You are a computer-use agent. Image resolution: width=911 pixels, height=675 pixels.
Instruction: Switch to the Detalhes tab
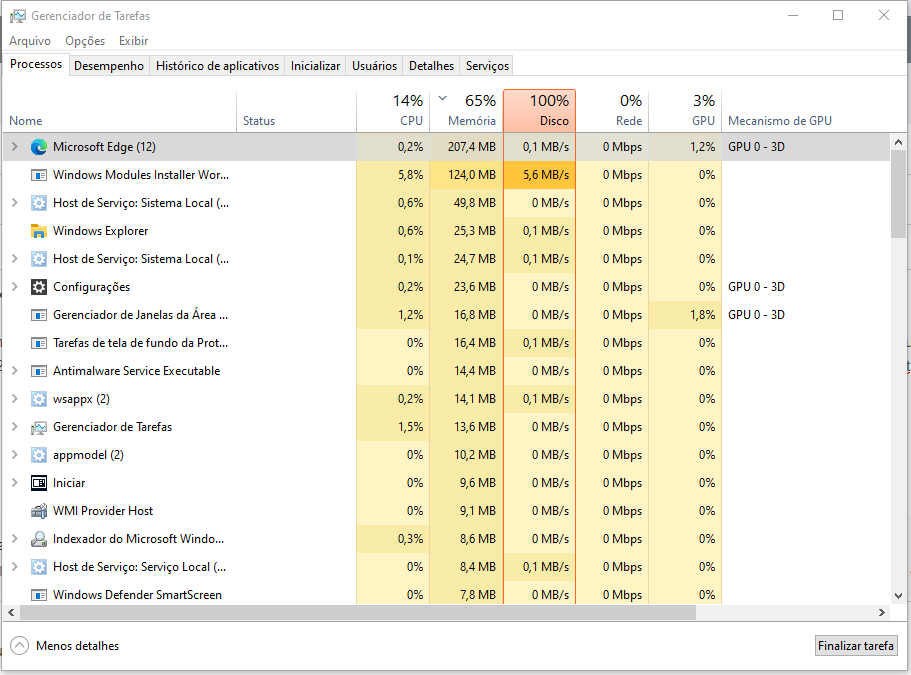tap(431, 66)
